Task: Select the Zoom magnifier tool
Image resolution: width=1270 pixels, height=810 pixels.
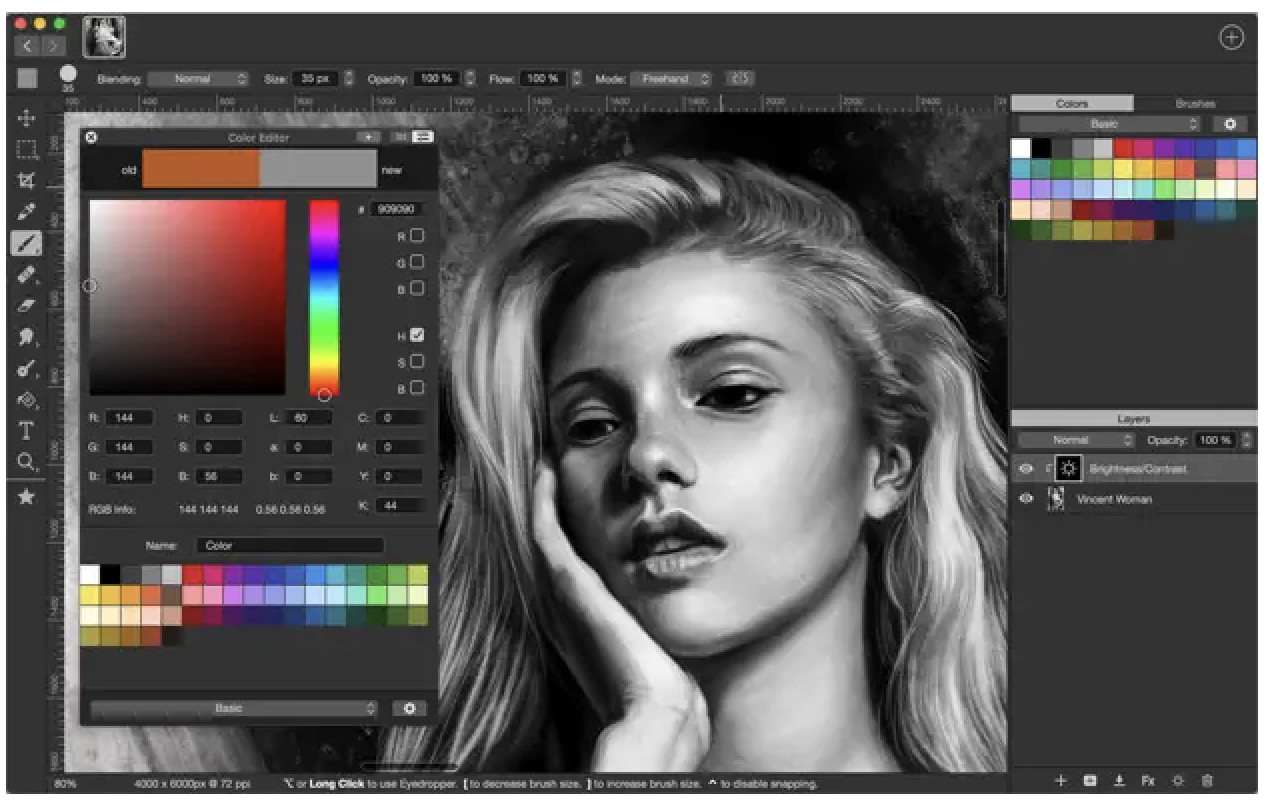Action: (27, 462)
